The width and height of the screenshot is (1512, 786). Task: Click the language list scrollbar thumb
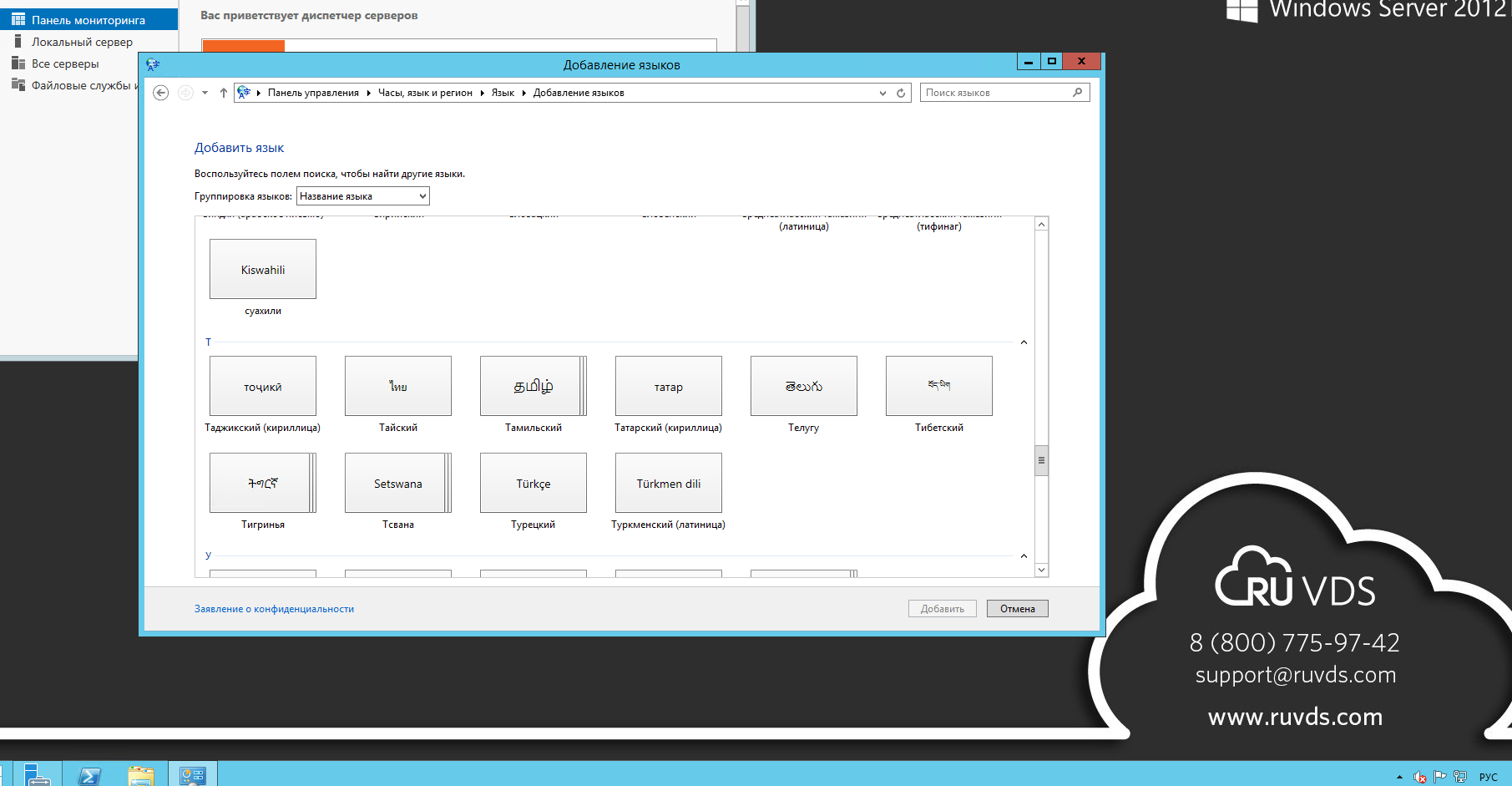[x=1041, y=459]
